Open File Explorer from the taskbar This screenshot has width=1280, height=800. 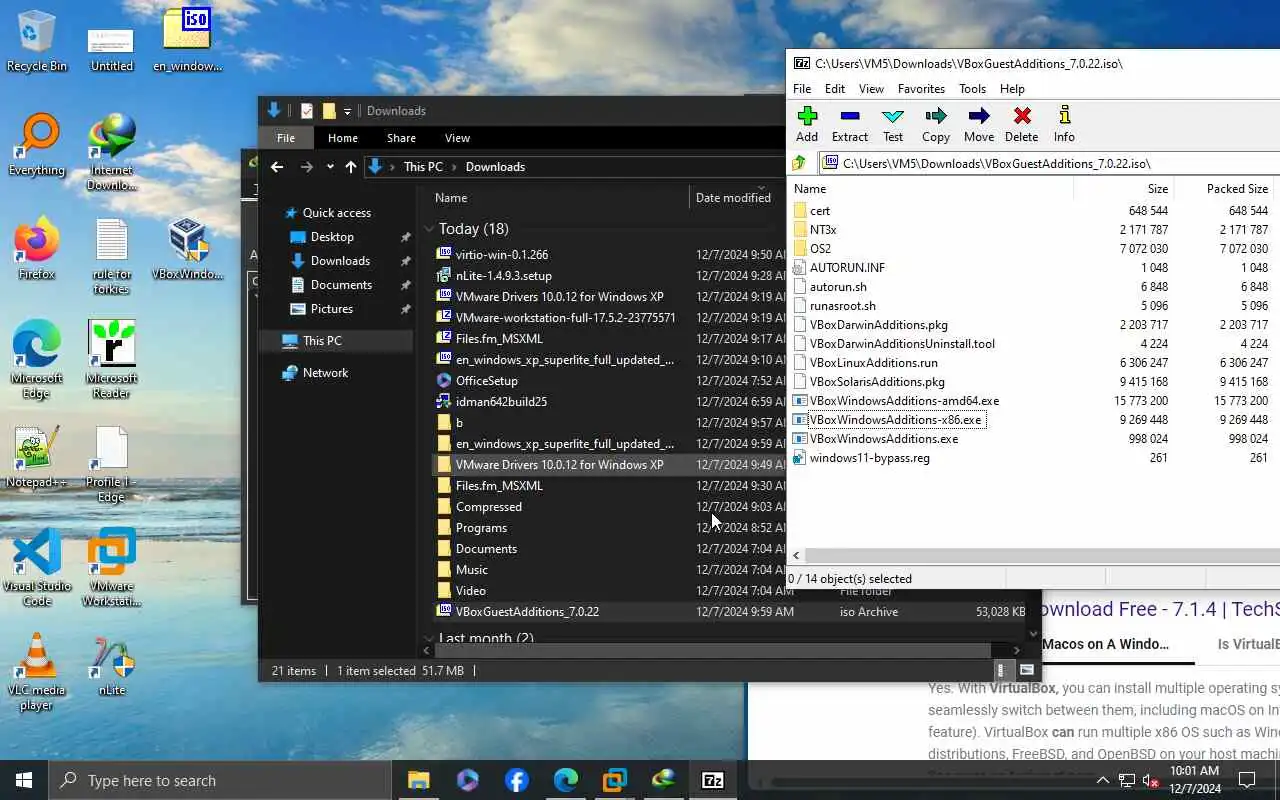[418, 780]
